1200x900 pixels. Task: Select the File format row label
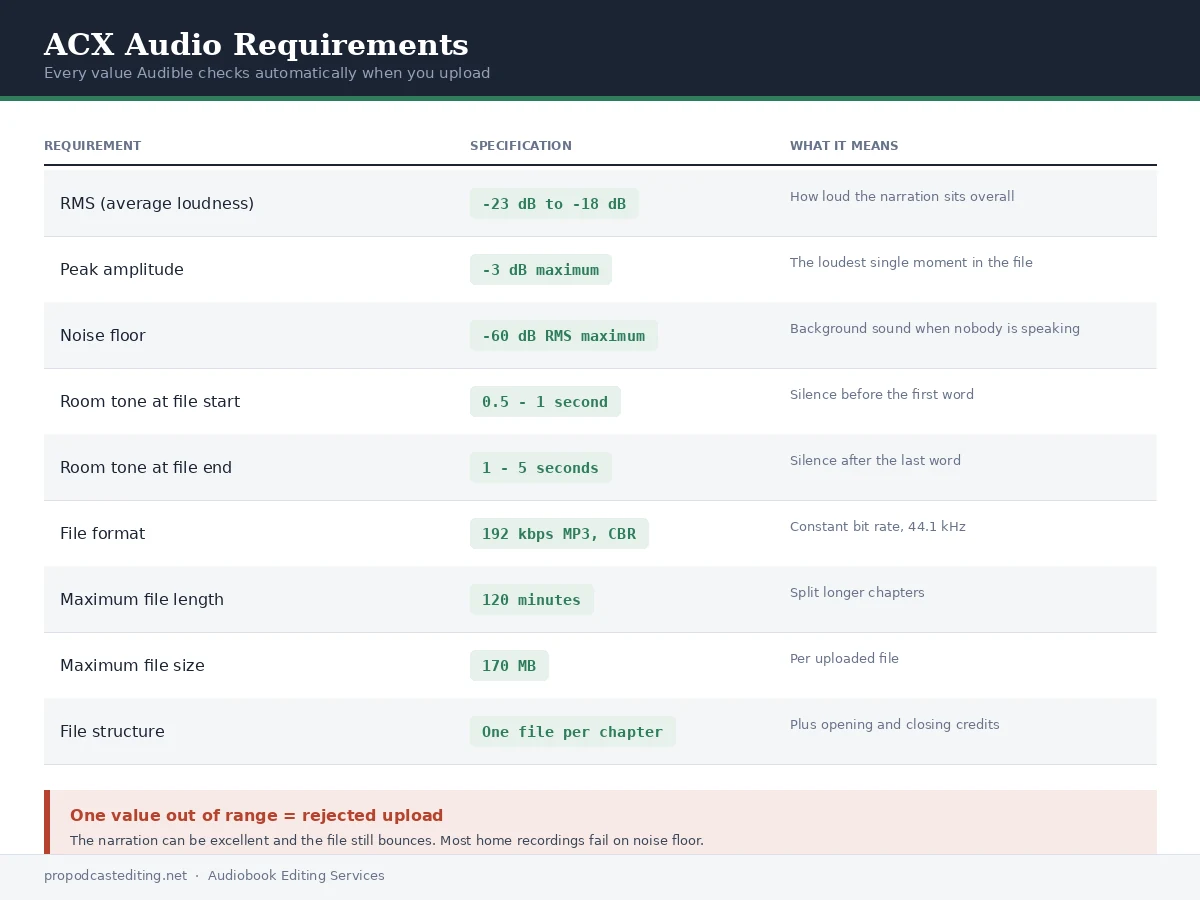point(102,534)
